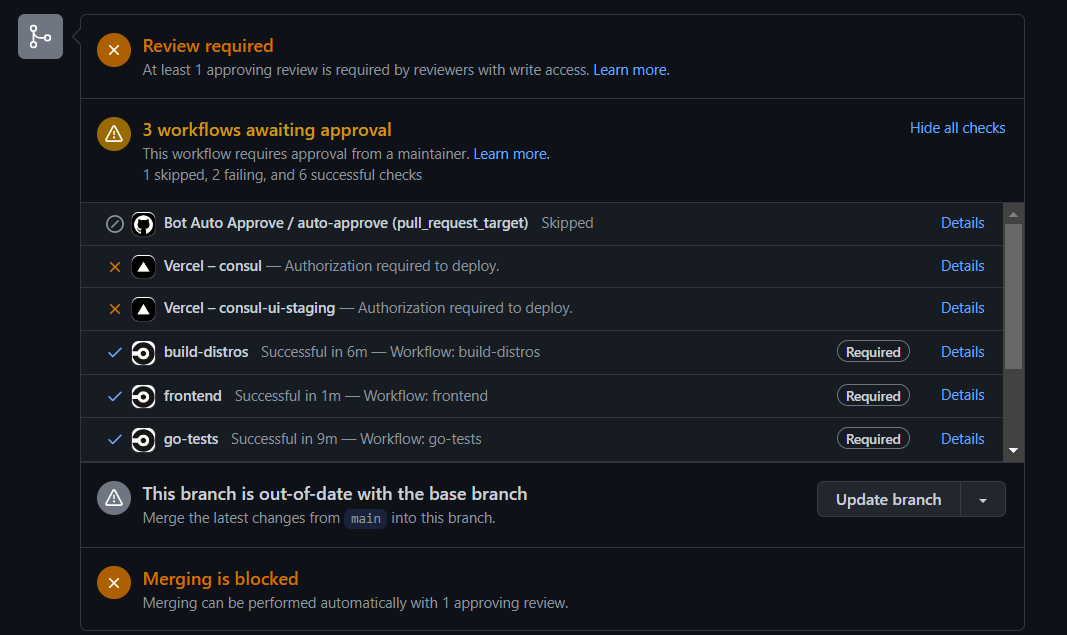
Task: Hide all checks
Action: point(957,128)
